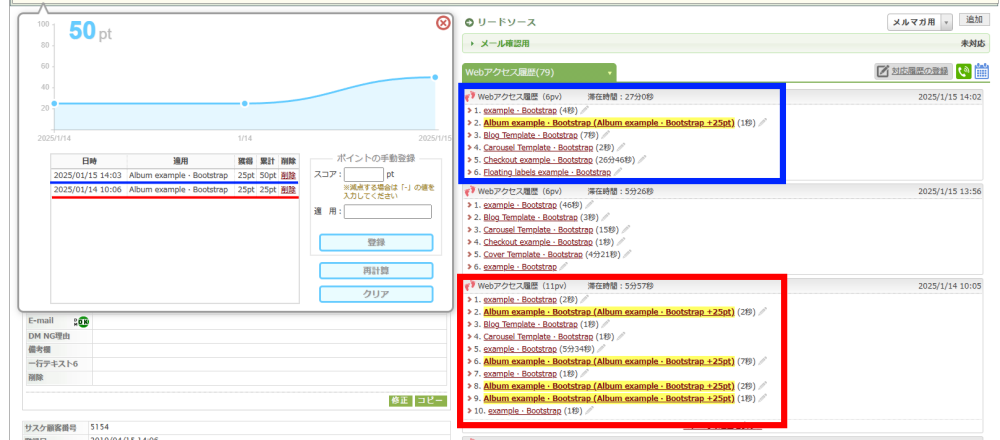1000x440 pixels.
Task: Click the green 修正 button
Action: click(400, 400)
